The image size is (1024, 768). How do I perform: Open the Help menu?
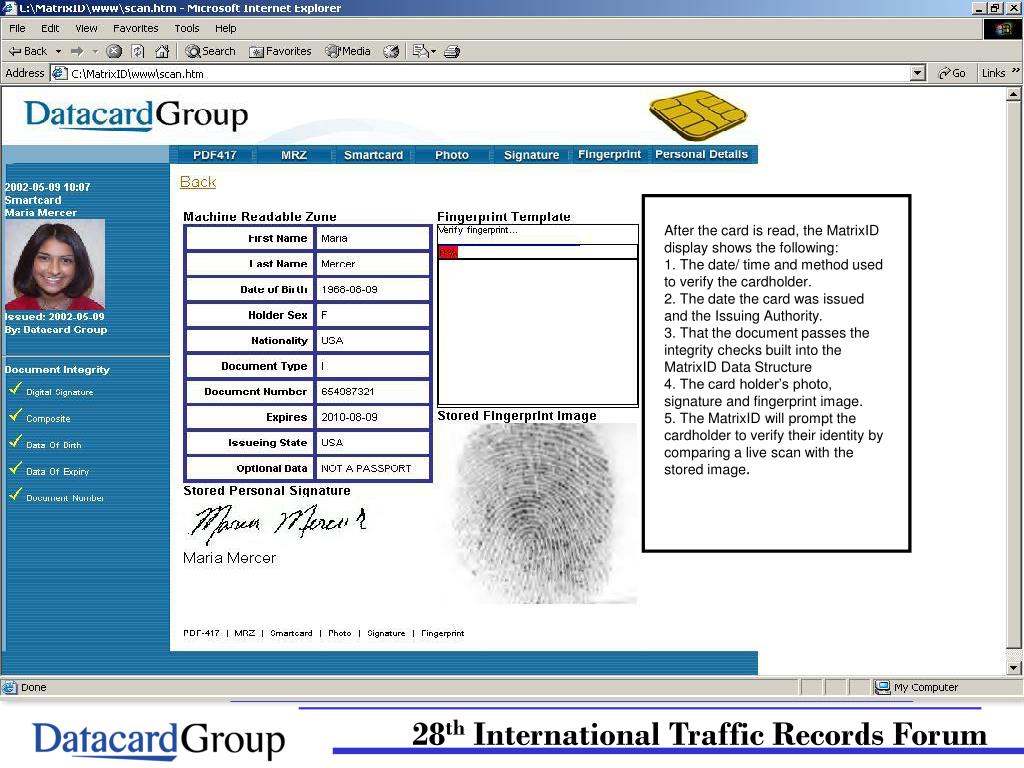226,28
